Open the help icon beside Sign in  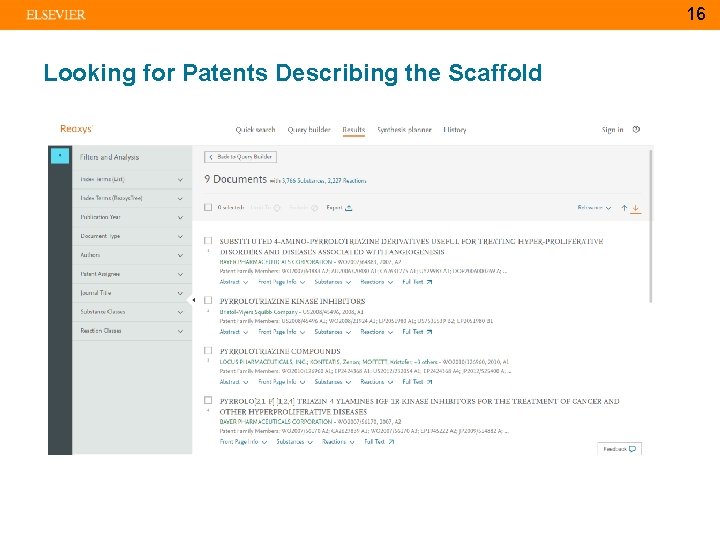point(636,129)
